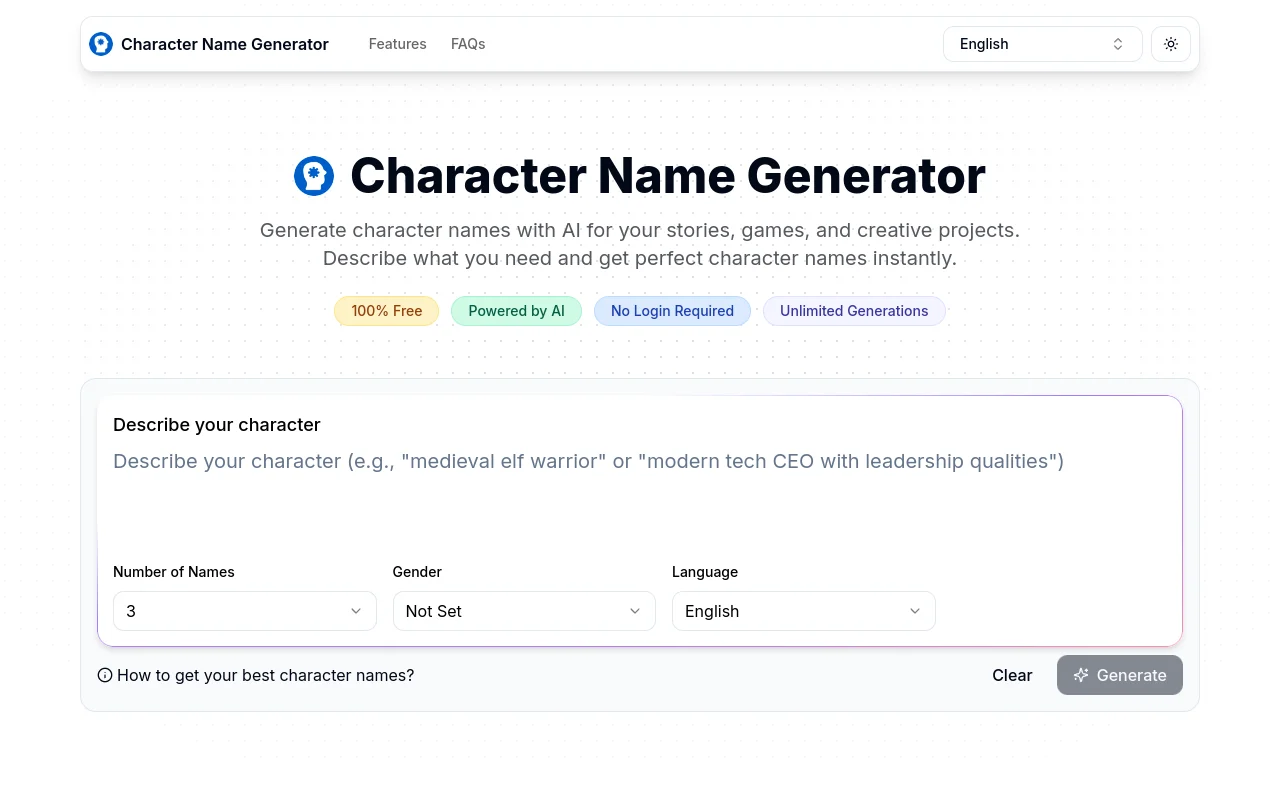1280x800 pixels.
Task: Click the logo icon beside the main heading
Action: (x=314, y=175)
